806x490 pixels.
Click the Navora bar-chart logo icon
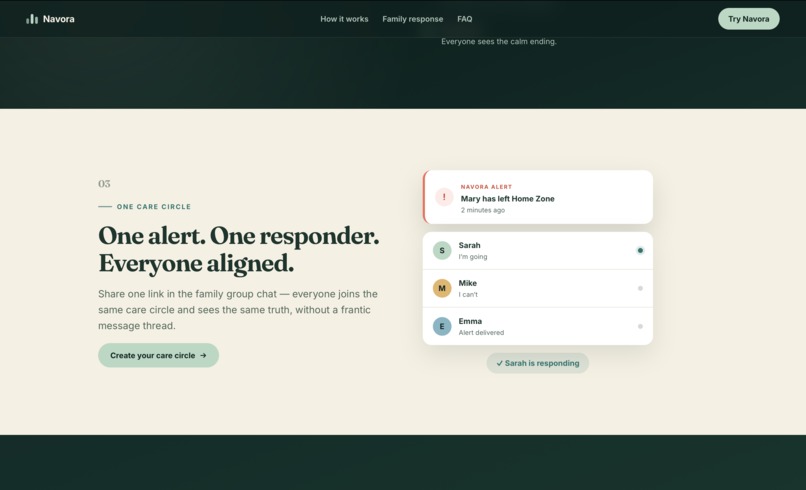click(x=32, y=19)
